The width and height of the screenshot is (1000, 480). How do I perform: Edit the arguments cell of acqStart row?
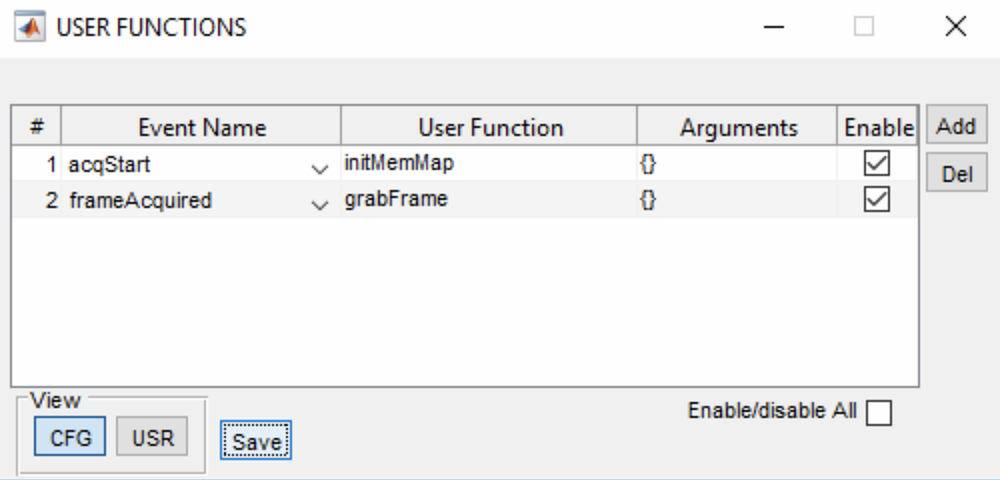(737, 164)
